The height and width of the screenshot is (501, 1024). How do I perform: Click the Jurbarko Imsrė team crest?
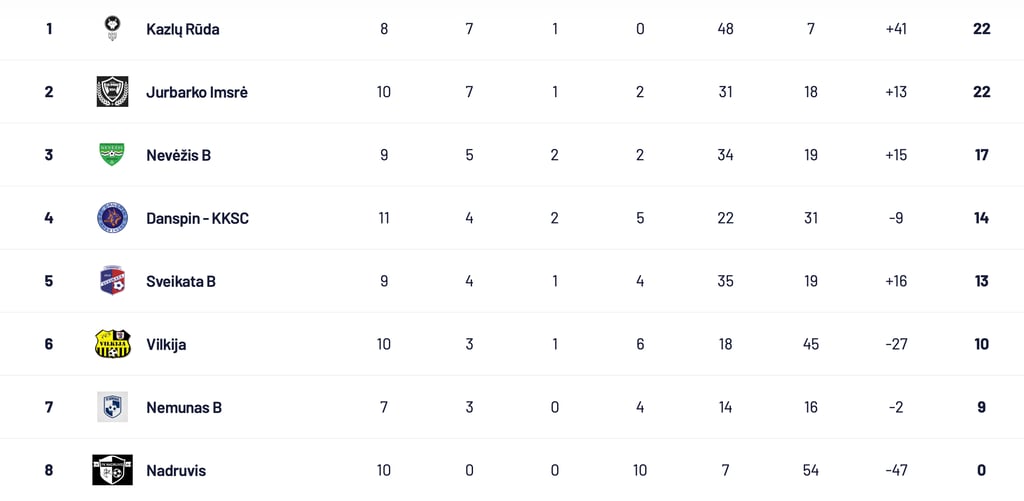112,92
